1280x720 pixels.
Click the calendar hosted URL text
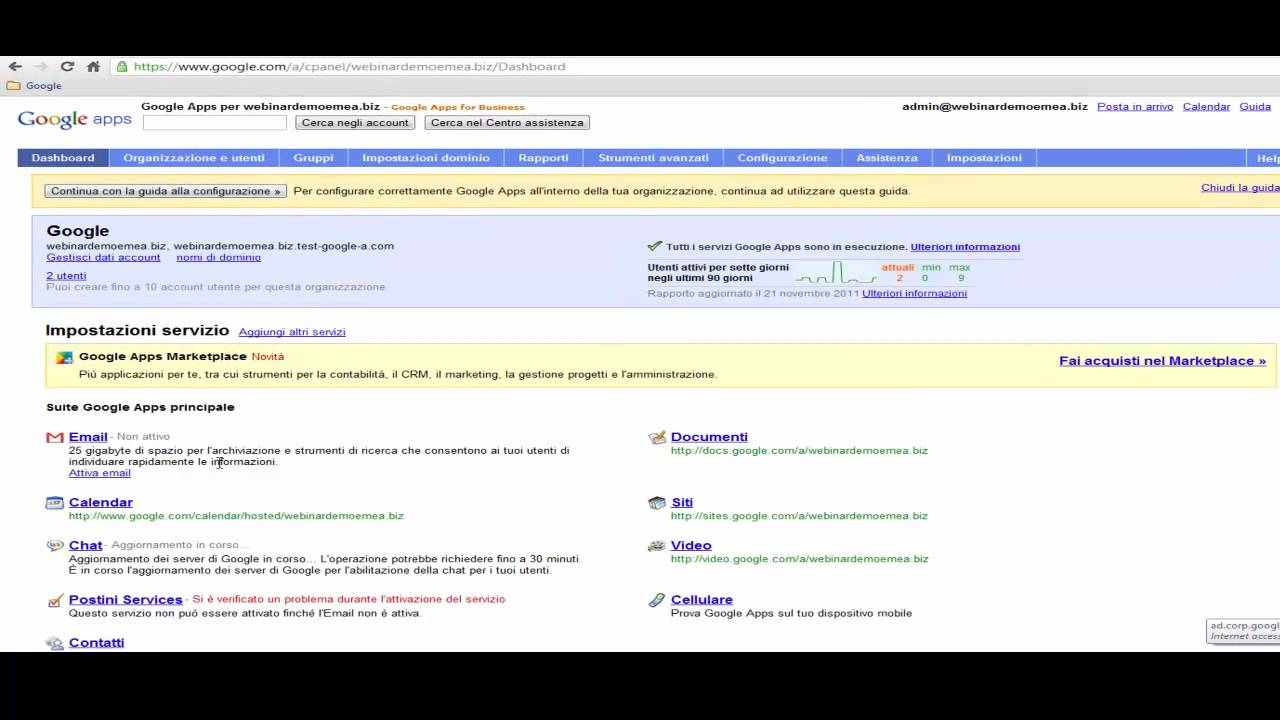click(x=236, y=516)
